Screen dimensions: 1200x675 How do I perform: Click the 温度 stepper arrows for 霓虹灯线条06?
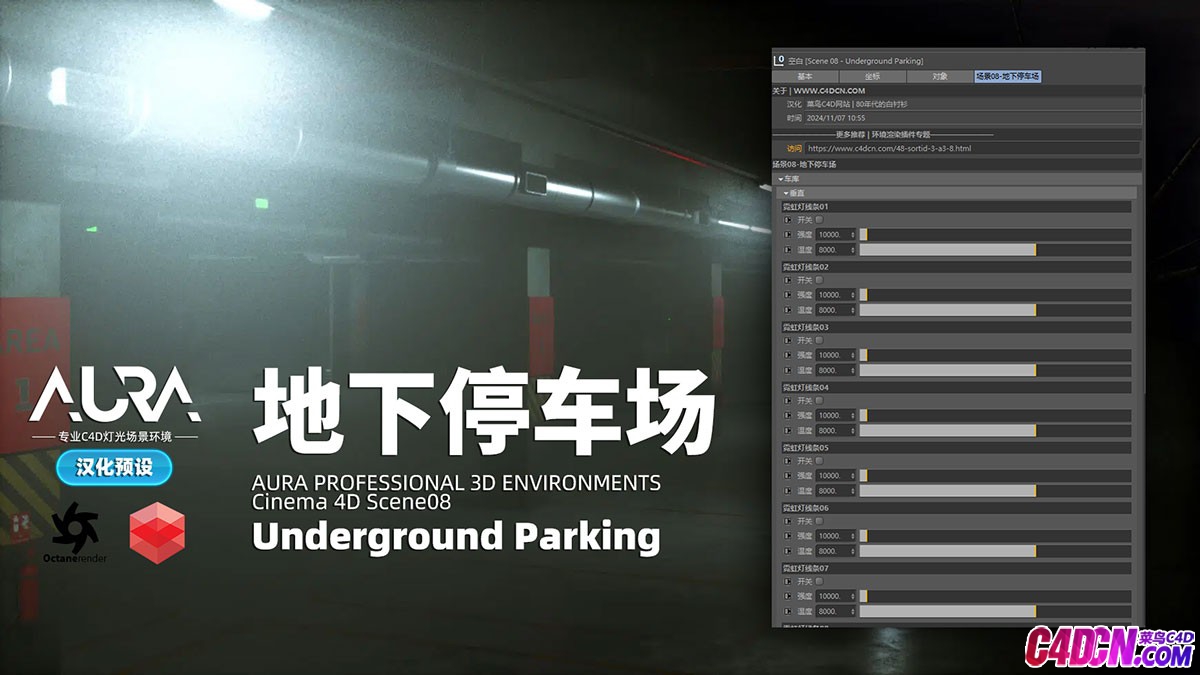click(853, 551)
